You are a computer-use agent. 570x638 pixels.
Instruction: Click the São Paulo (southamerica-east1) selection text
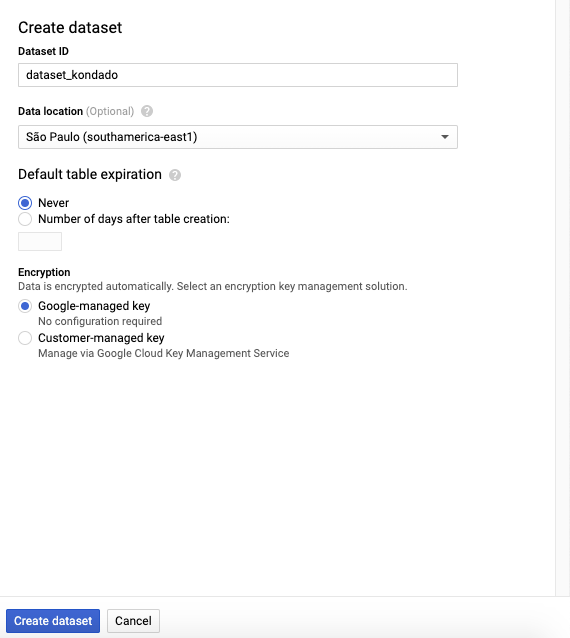(x=111, y=137)
